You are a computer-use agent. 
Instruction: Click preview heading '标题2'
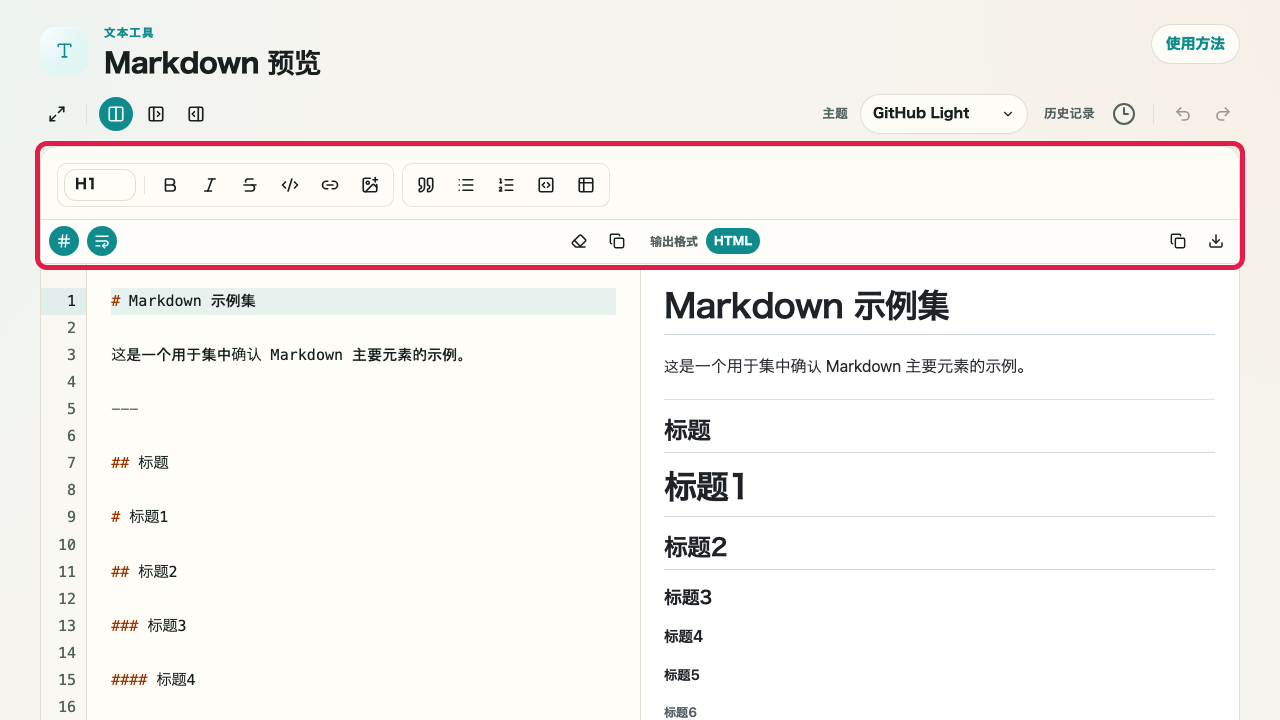pyautogui.click(x=695, y=547)
